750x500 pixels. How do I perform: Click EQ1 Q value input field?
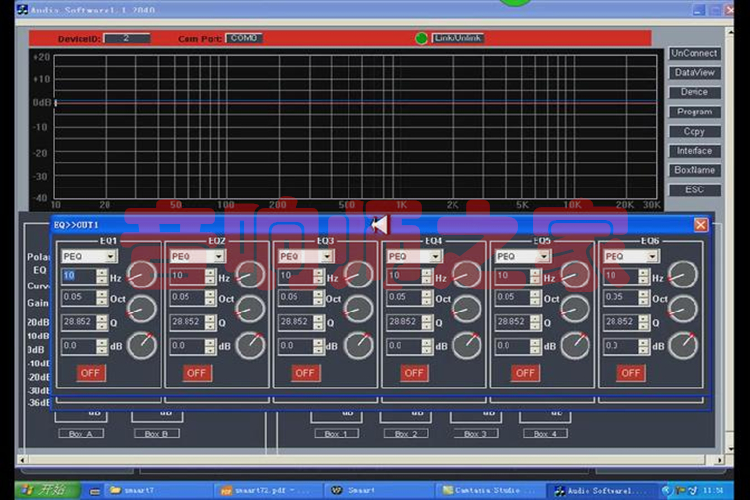pos(79,322)
